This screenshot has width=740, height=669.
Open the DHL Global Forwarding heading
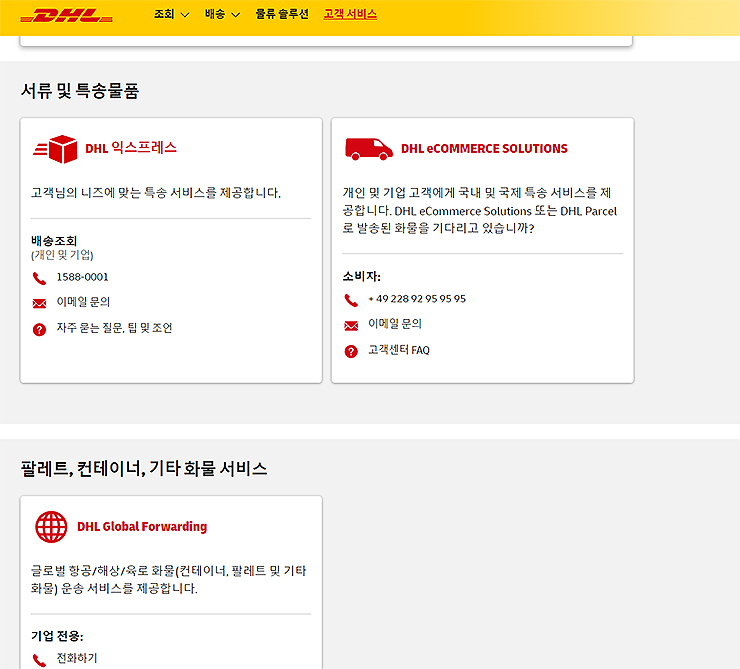[x=142, y=527]
